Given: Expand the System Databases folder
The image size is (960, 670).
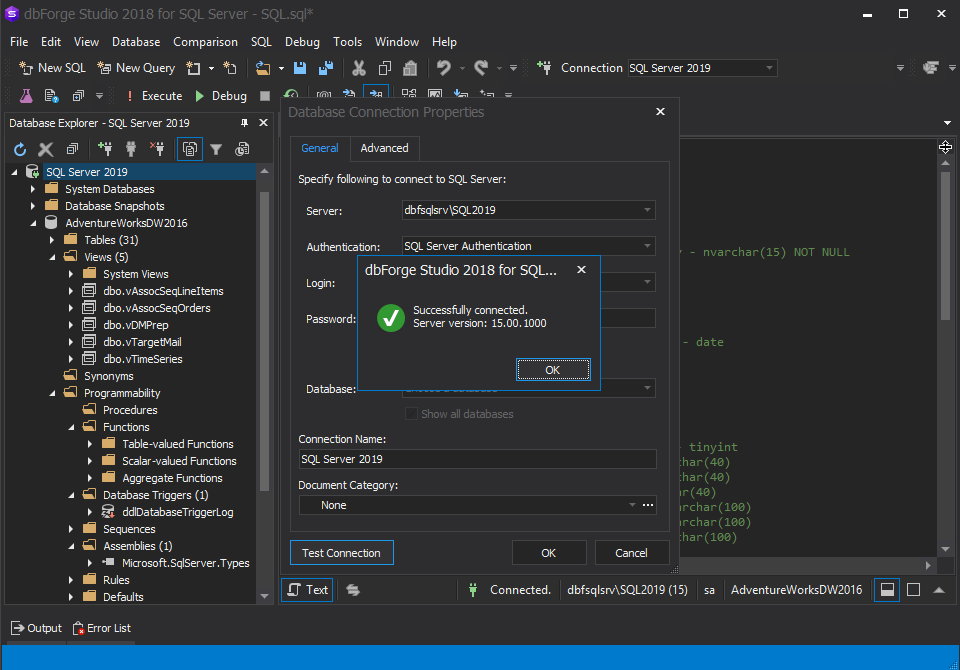Looking at the screenshot, I should coord(33,189).
